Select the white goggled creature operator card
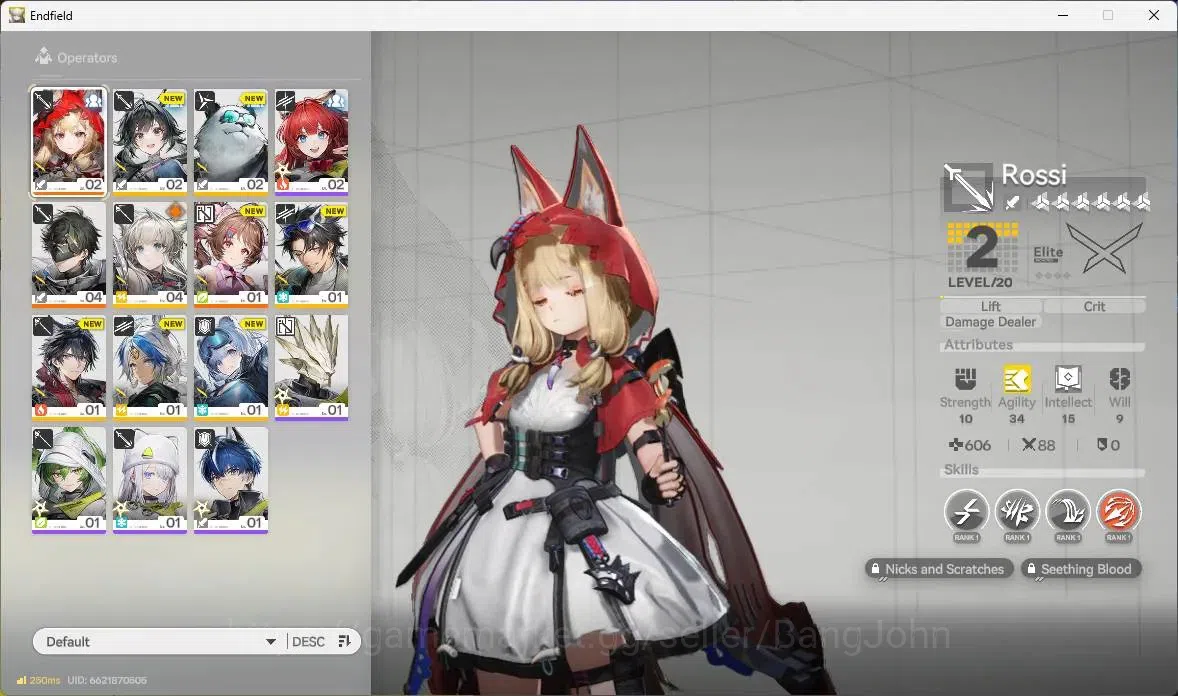Screen dimensions: 1178x696 (231, 141)
